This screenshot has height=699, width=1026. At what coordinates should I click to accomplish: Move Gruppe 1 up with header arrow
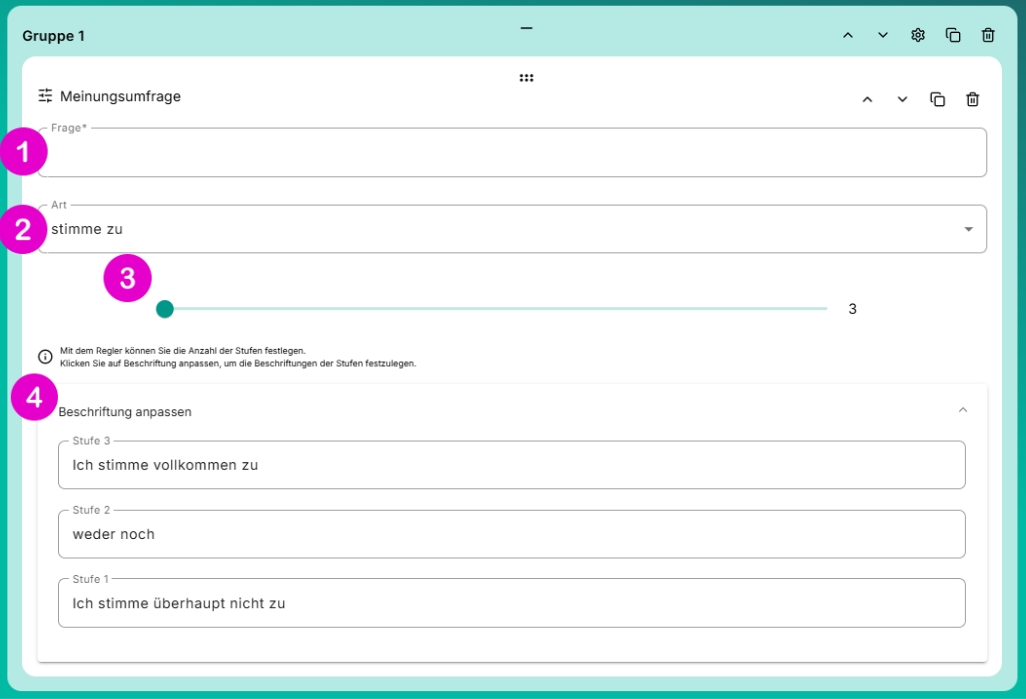coord(847,35)
